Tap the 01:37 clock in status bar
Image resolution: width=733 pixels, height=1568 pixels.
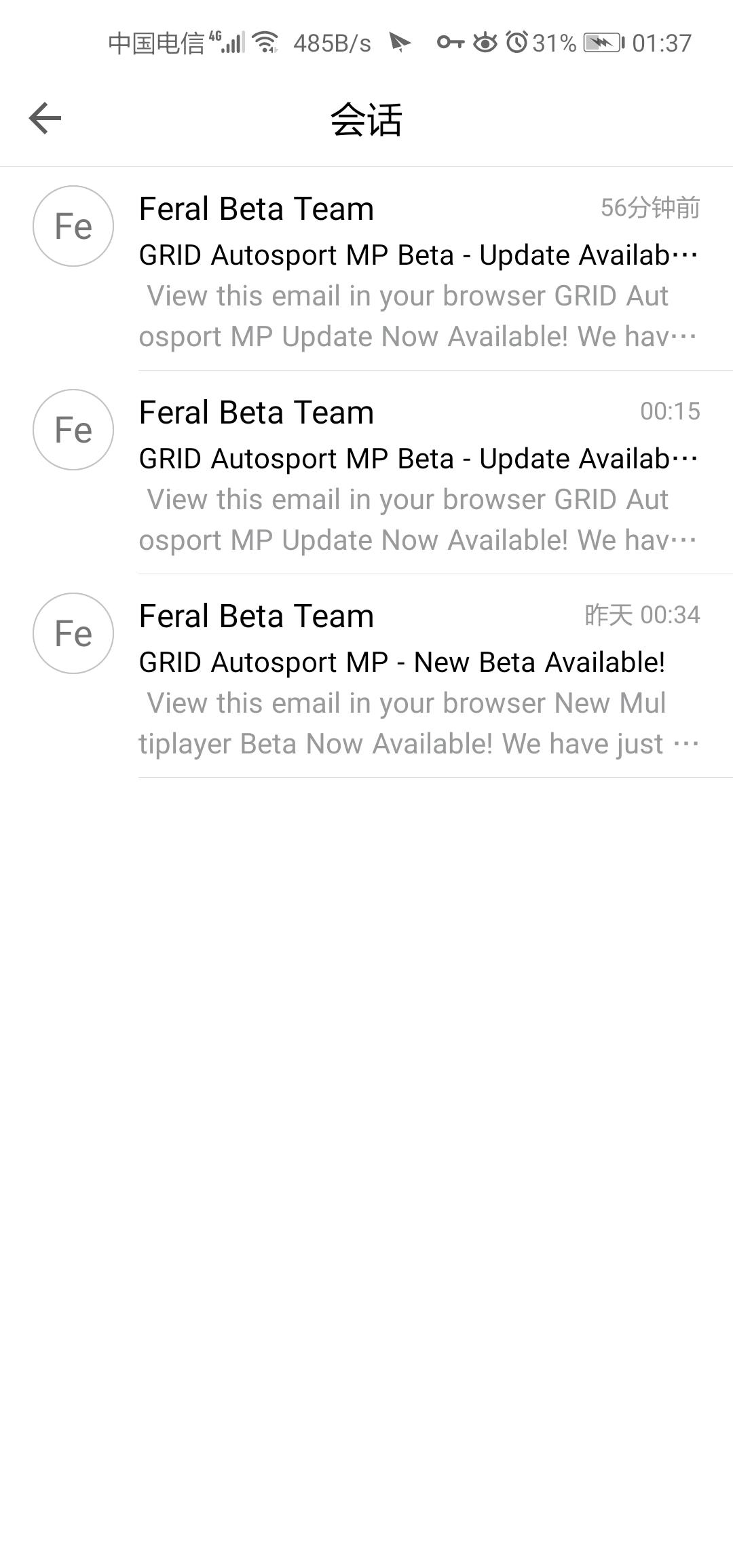click(662, 43)
